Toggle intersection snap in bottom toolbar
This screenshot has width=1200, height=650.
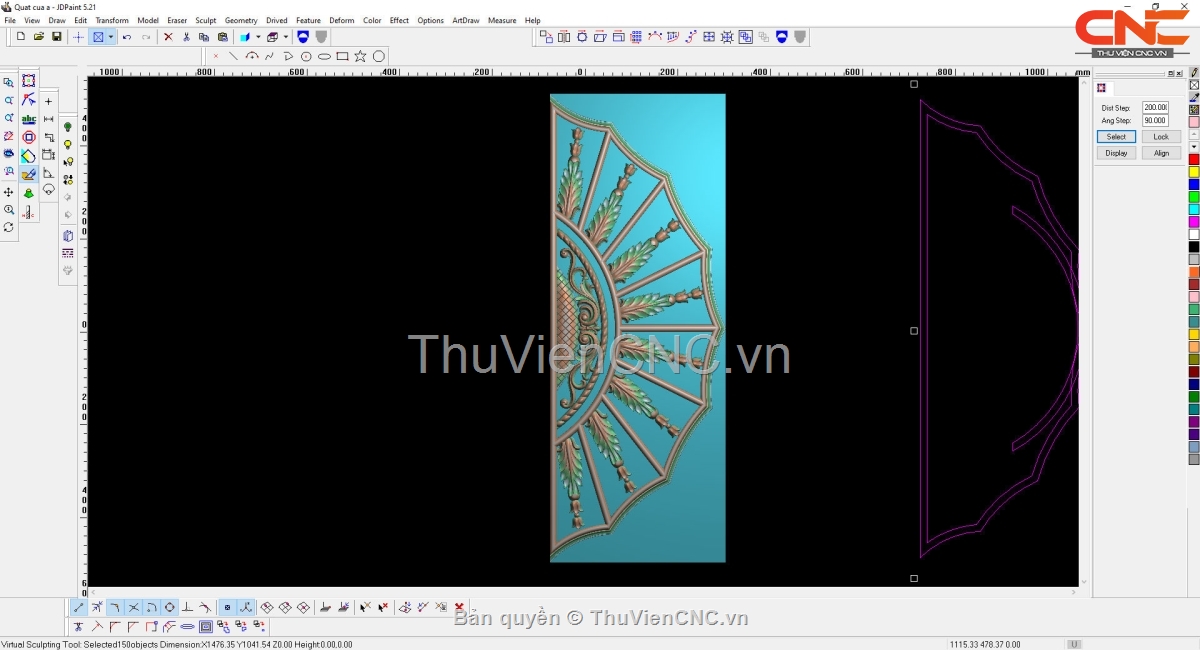[133, 607]
